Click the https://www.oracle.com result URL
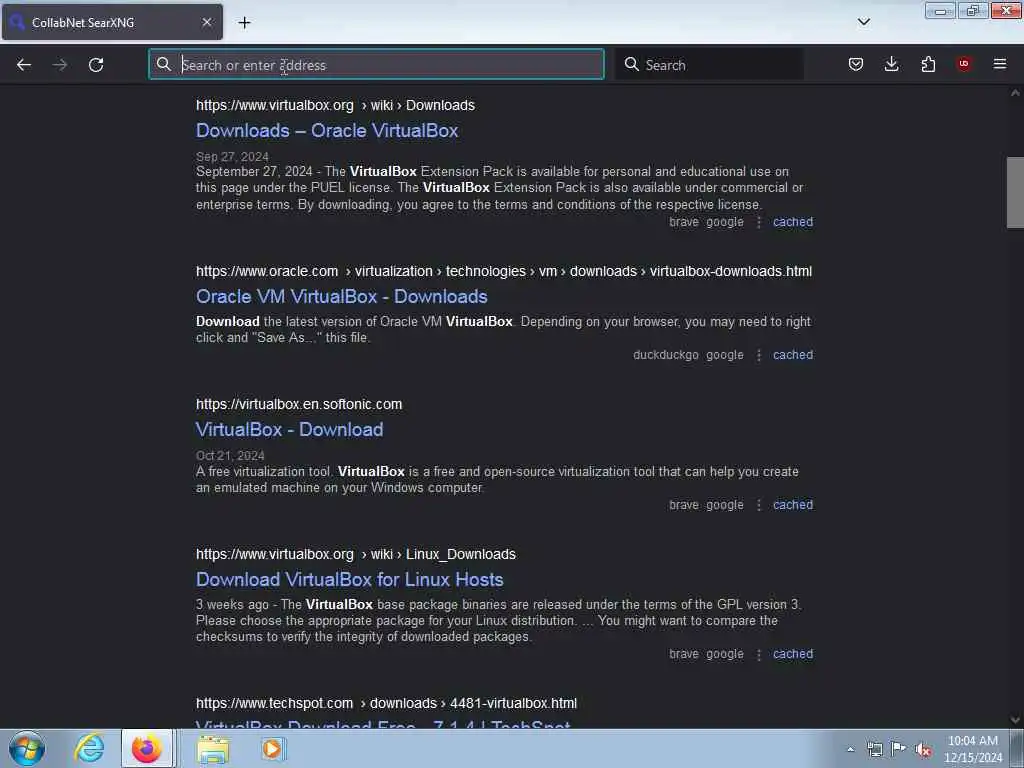The height and width of the screenshot is (768, 1024). click(x=504, y=271)
